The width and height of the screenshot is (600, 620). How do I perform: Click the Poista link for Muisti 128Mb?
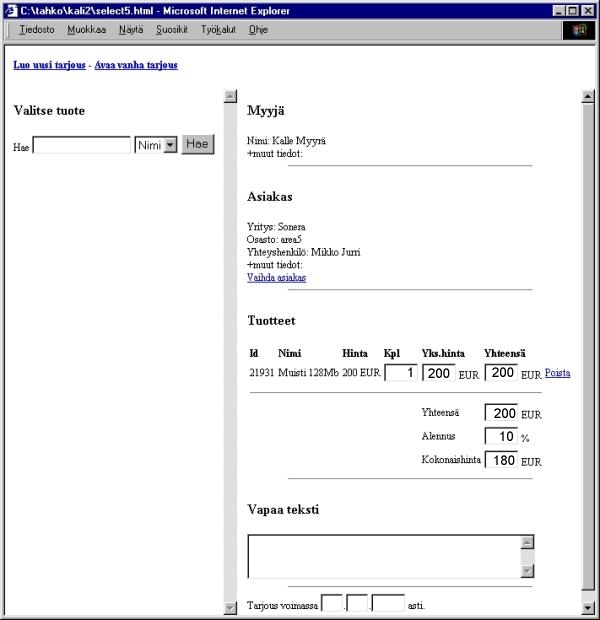click(x=558, y=373)
